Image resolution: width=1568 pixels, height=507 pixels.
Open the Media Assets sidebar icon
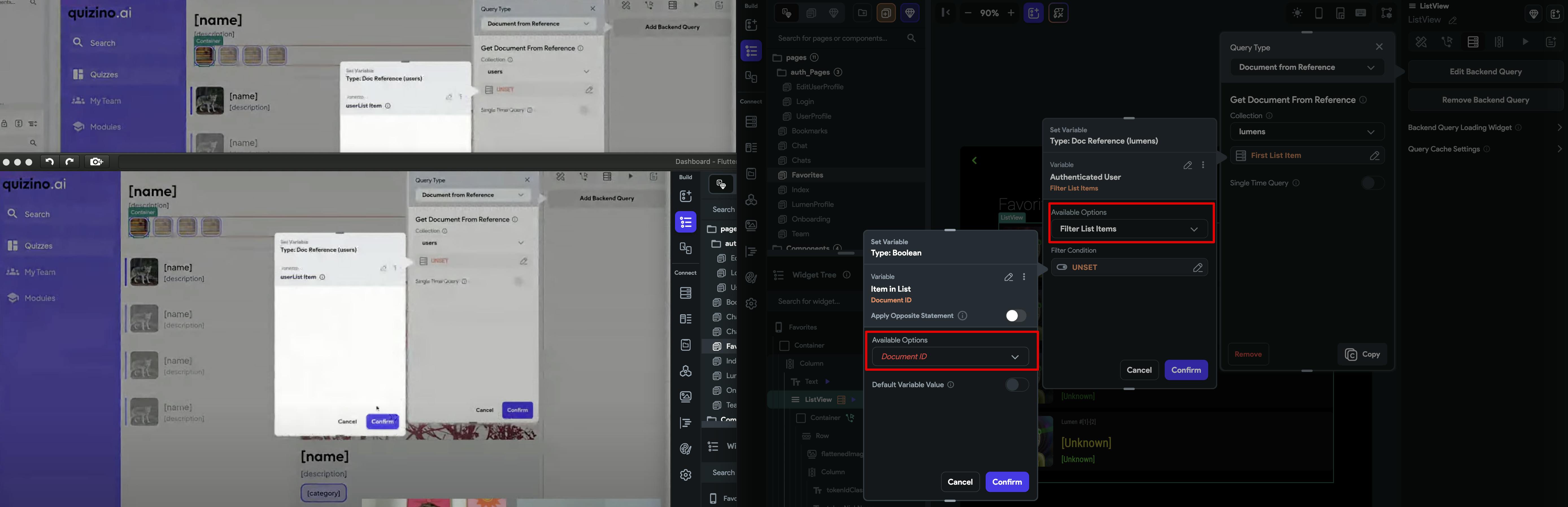click(x=751, y=226)
